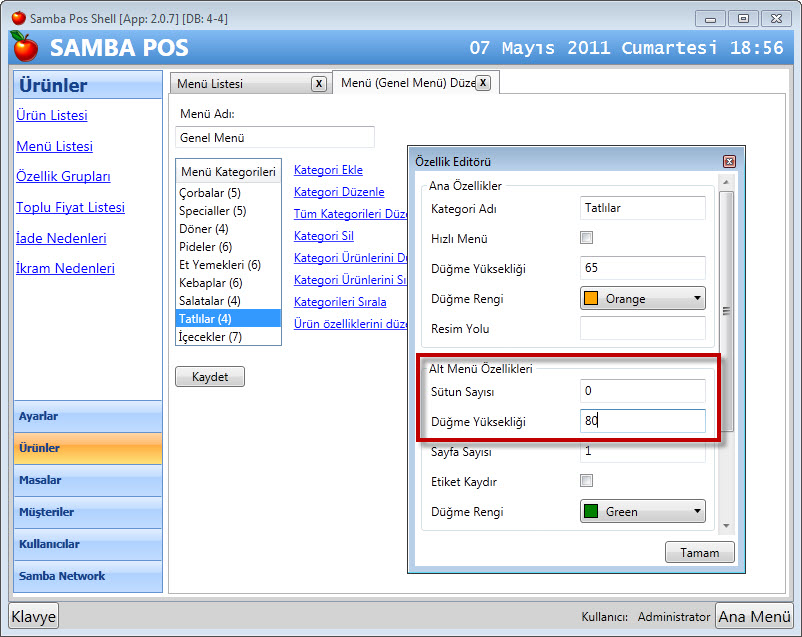Viewport: 802px width, 637px height.
Task: Close the Menü Listesi tab
Action: [x=318, y=84]
